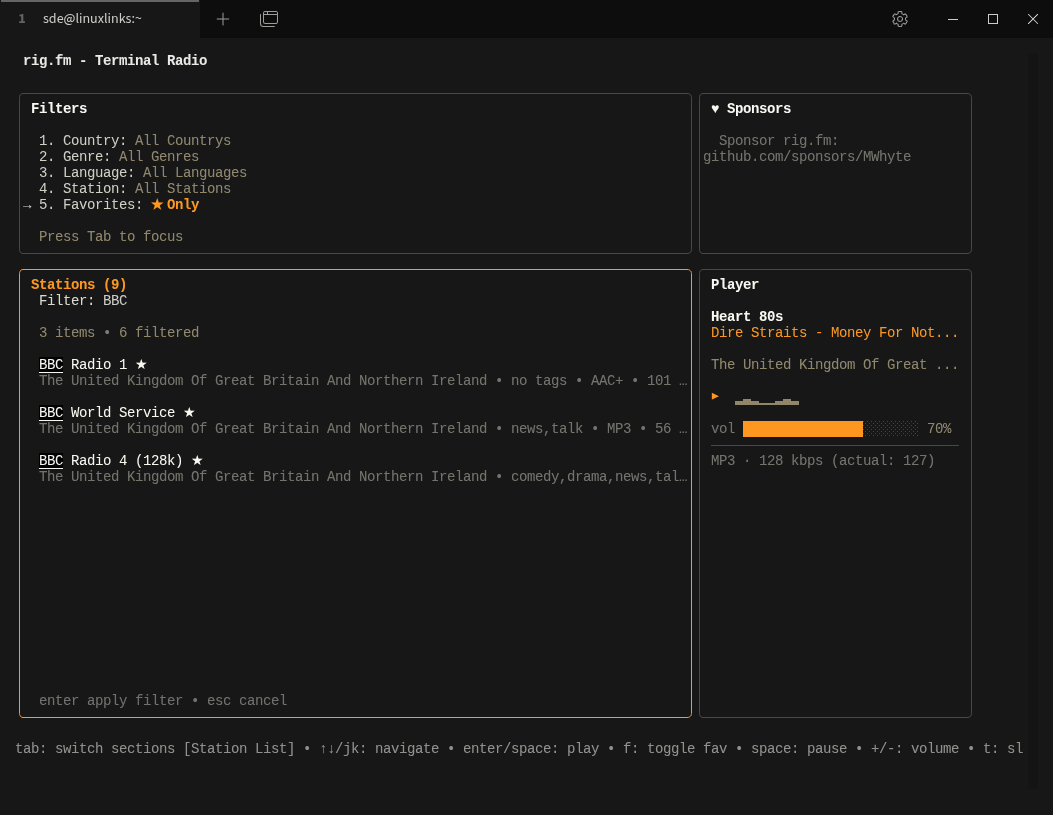This screenshot has width=1053, height=815.
Task: Select the Station filter All Stations
Action: (182, 189)
